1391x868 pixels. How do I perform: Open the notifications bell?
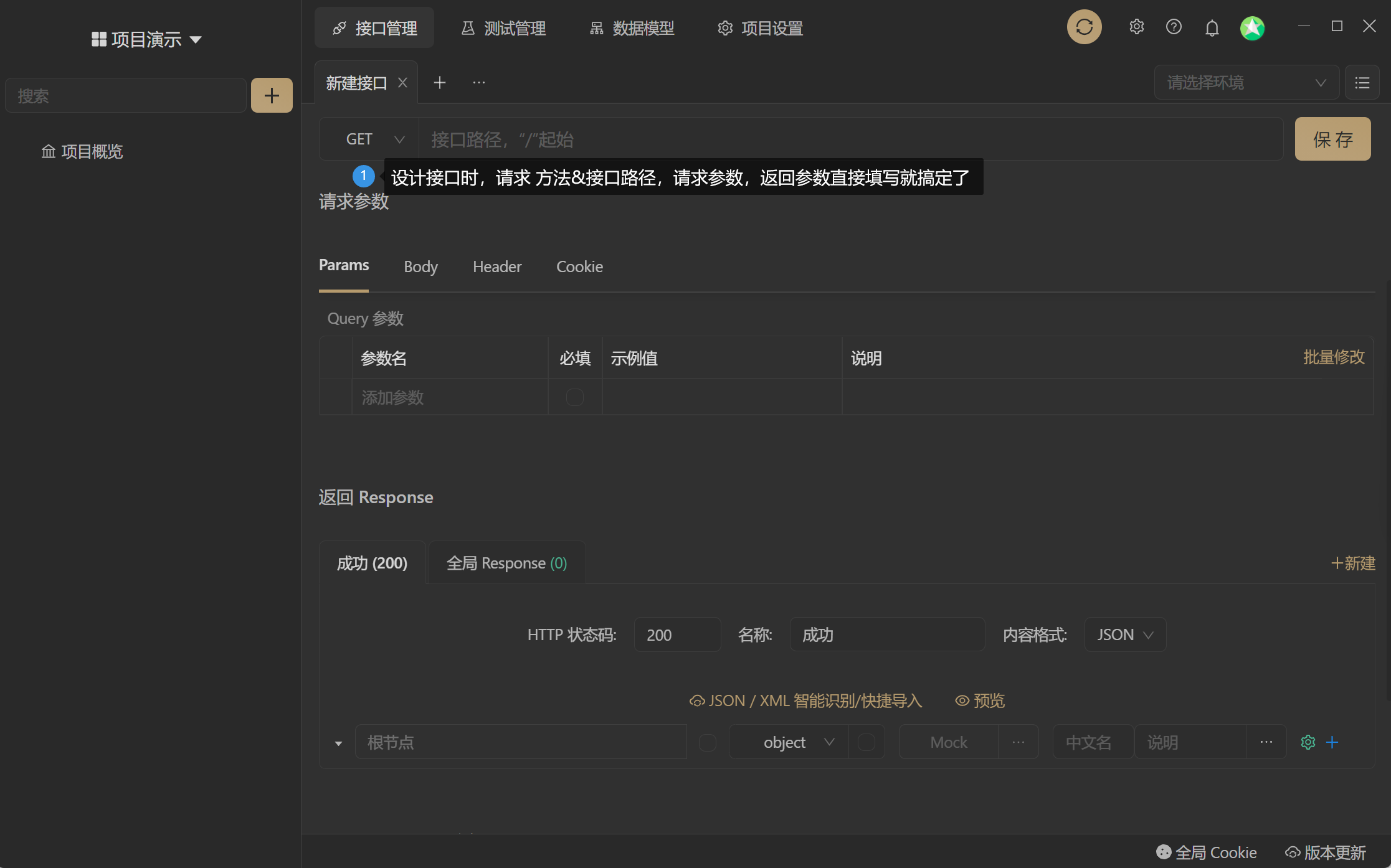(1212, 28)
